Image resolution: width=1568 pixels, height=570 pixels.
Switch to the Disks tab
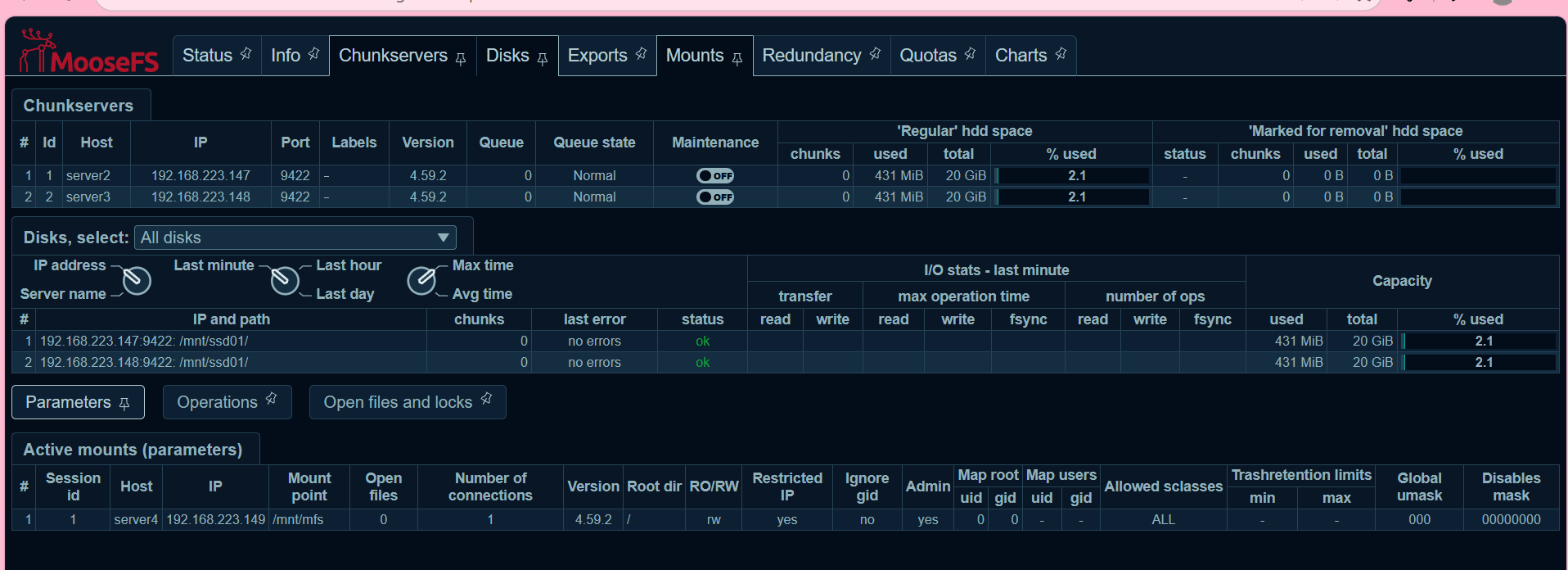(507, 56)
